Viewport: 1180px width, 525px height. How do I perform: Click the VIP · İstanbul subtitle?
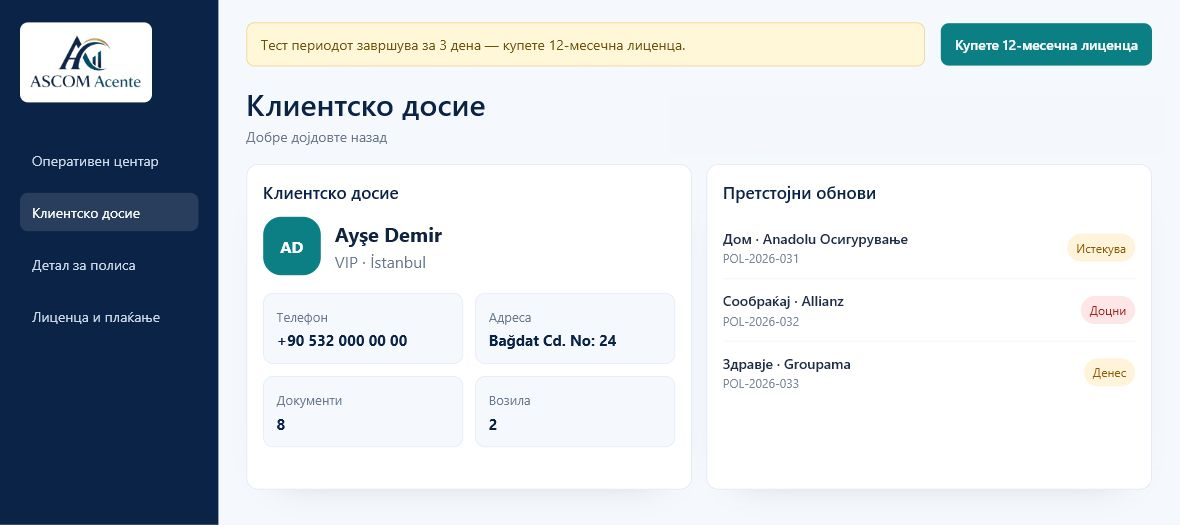[380, 262]
